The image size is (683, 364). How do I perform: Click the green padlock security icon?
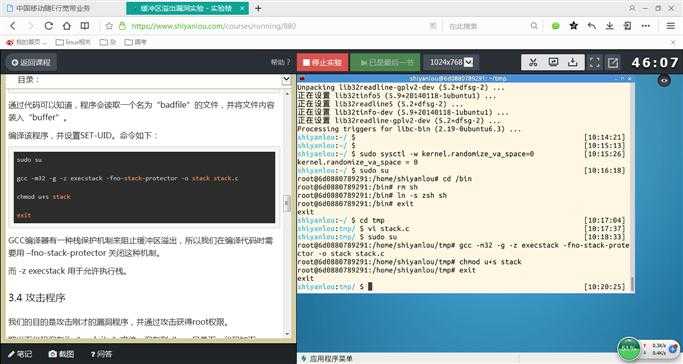coord(122,26)
